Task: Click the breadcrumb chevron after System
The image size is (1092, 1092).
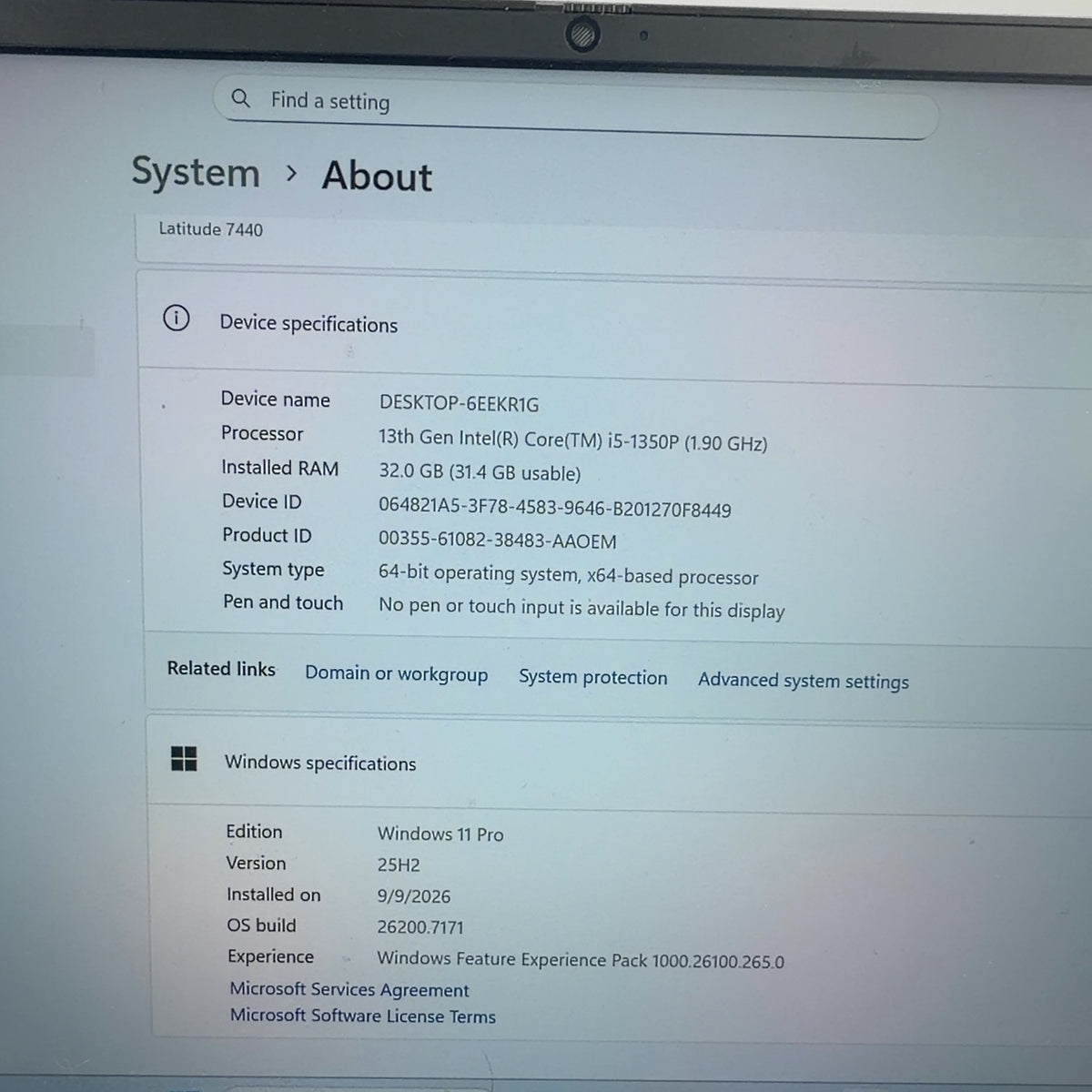Action: (x=291, y=173)
